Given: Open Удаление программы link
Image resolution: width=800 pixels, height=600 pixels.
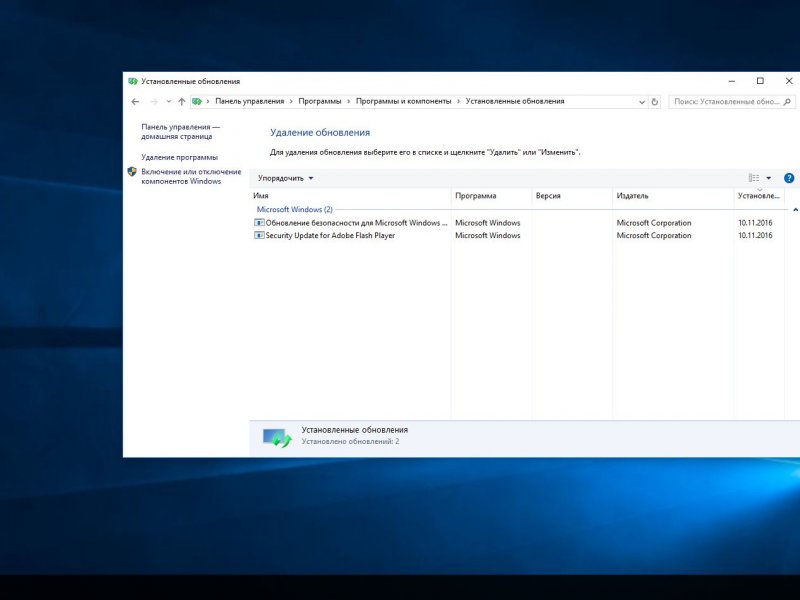Looking at the screenshot, I should [x=180, y=157].
